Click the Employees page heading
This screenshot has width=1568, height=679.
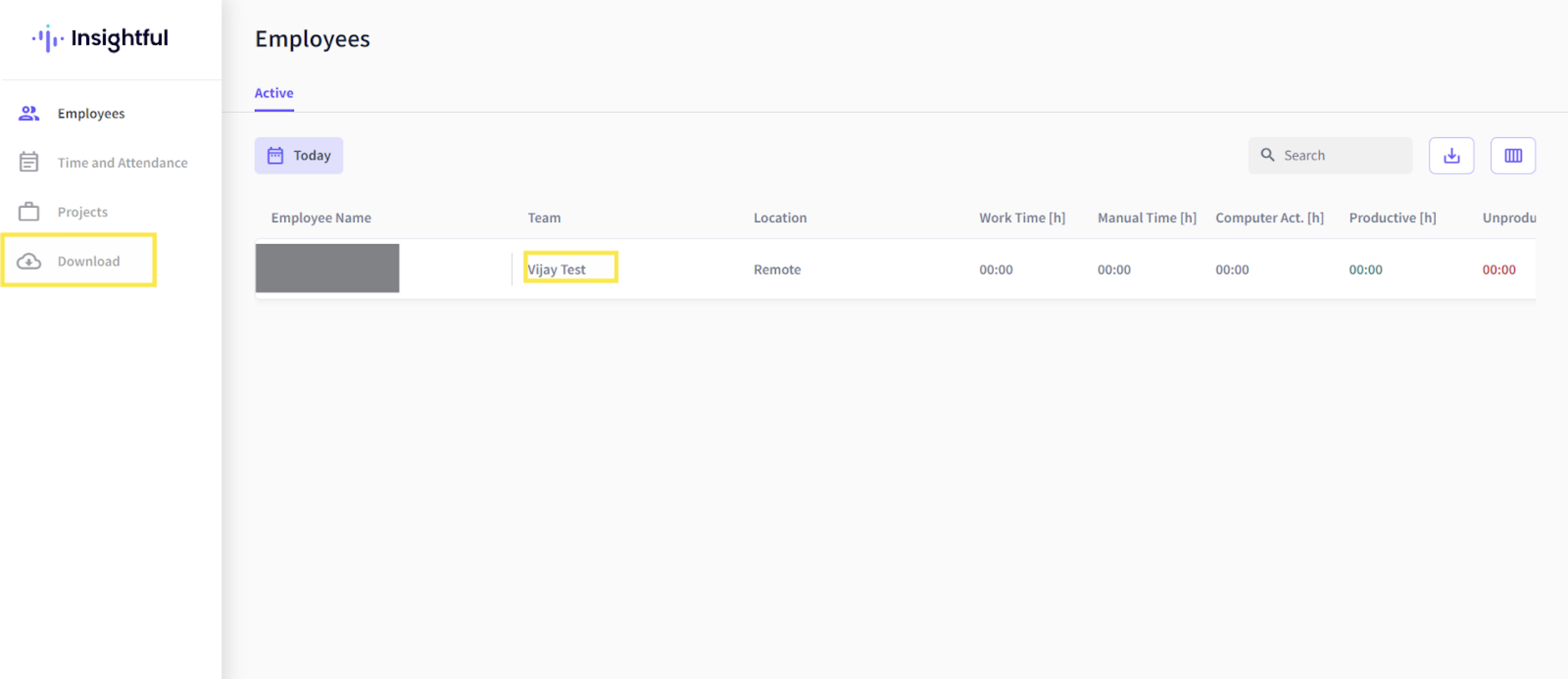[x=312, y=39]
